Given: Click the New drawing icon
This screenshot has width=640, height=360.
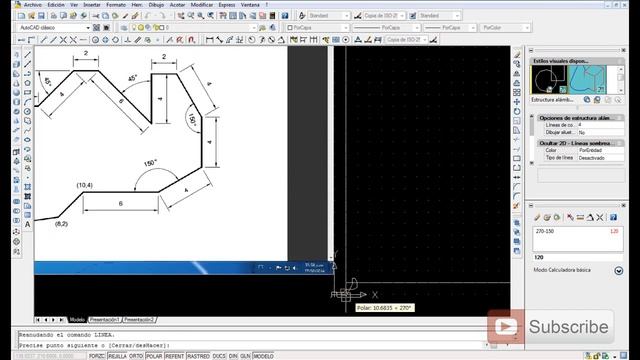Looking at the screenshot, I should pyautogui.click(x=21, y=16).
